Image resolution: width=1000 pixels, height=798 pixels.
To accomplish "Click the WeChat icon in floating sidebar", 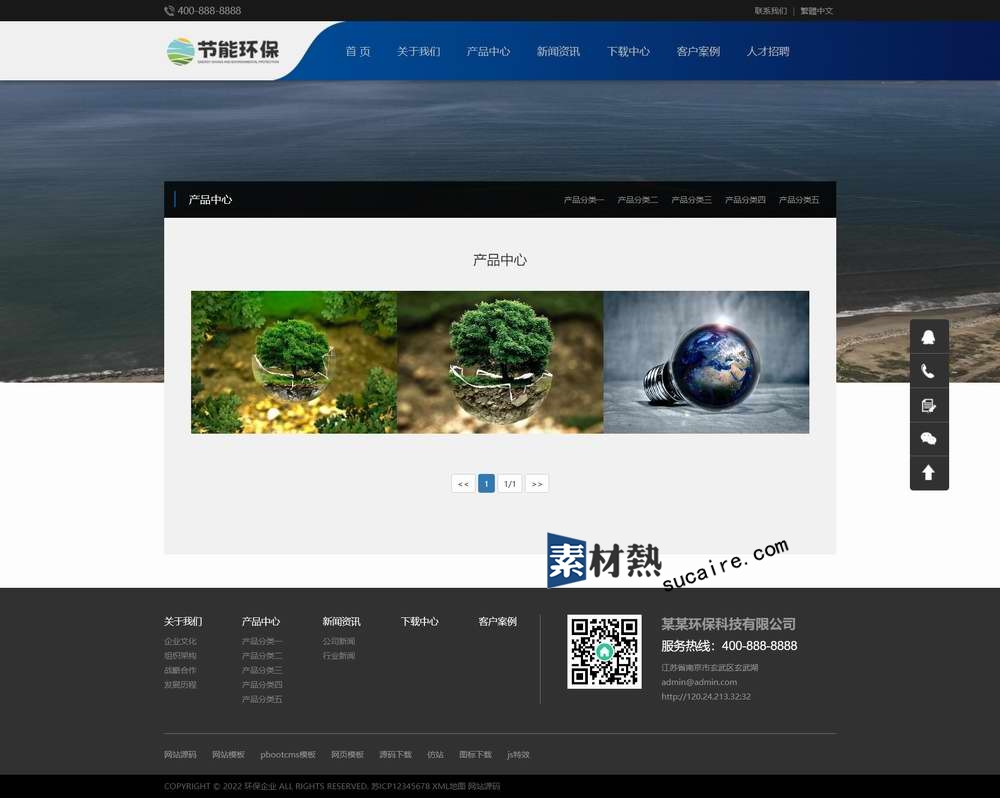I will coord(928,439).
